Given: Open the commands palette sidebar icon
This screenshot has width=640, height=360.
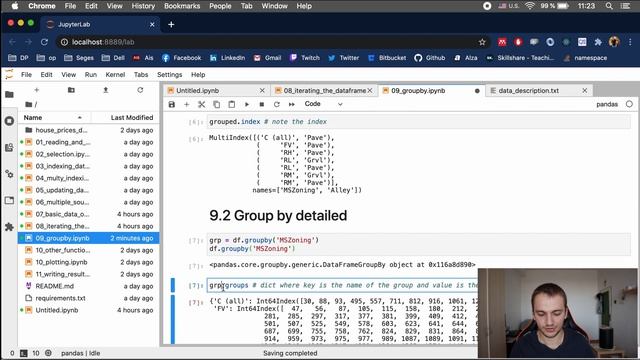Looking at the screenshot, I should (9, 174).
